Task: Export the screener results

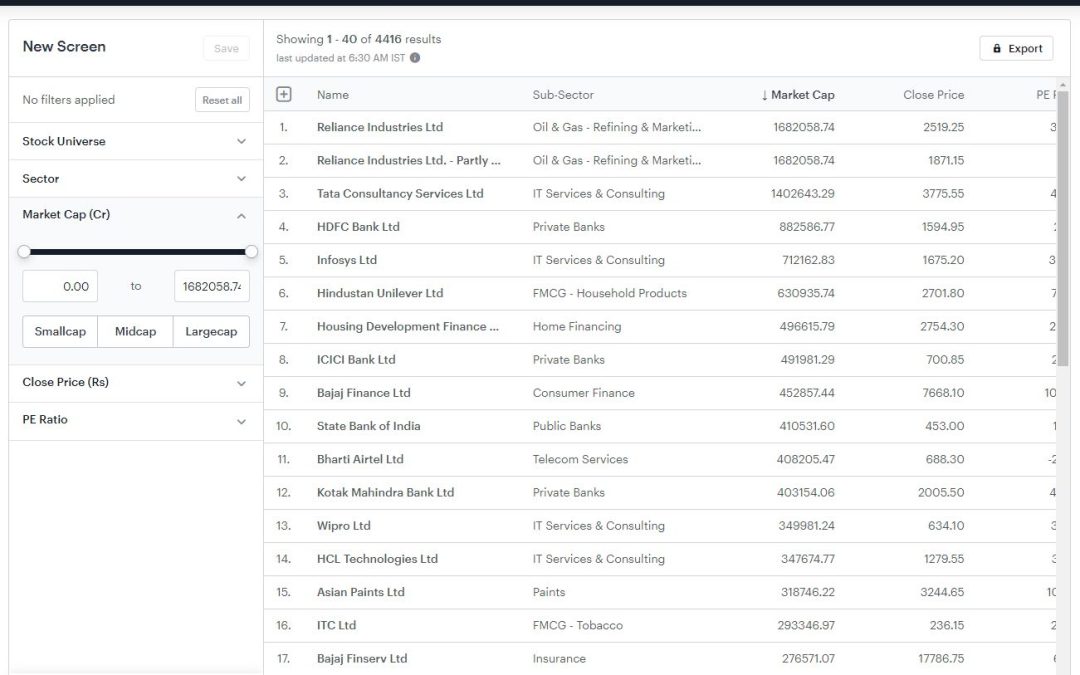Action: [1016, 48]
